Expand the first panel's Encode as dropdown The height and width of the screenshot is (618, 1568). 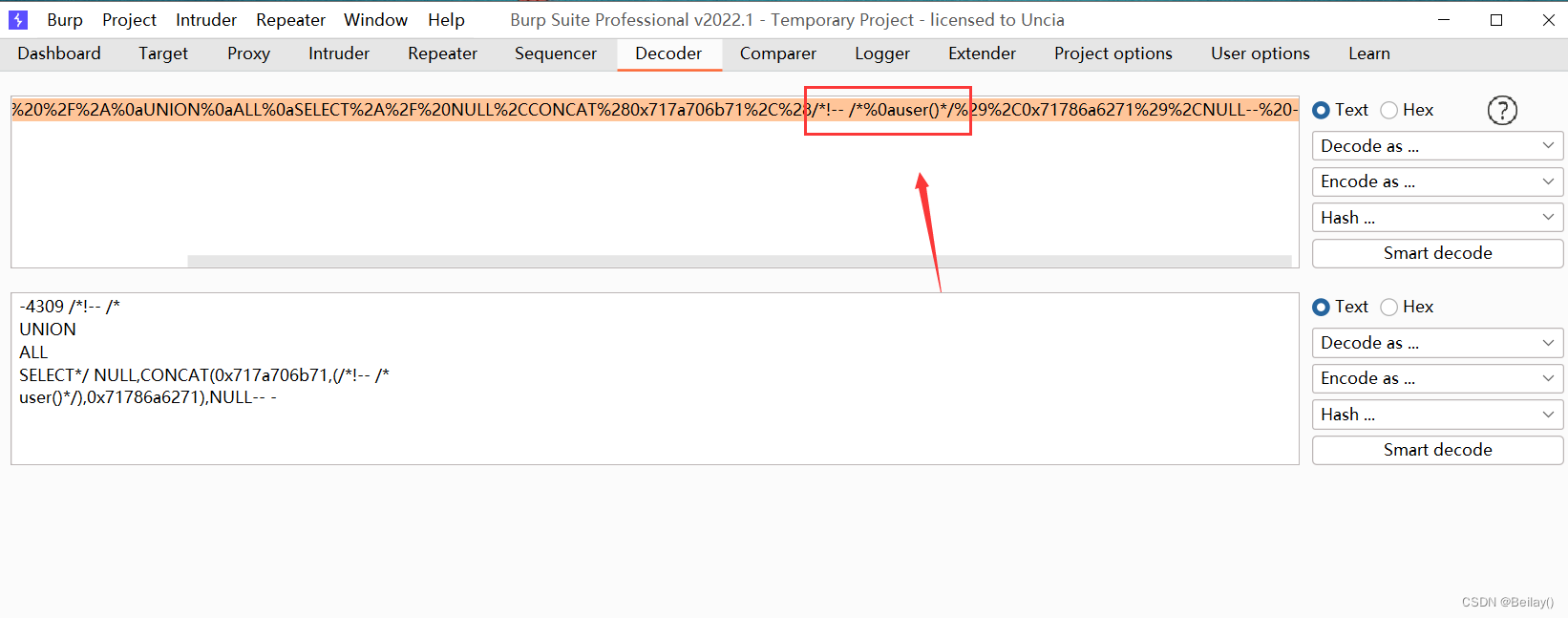click(x=1437, y=181)
